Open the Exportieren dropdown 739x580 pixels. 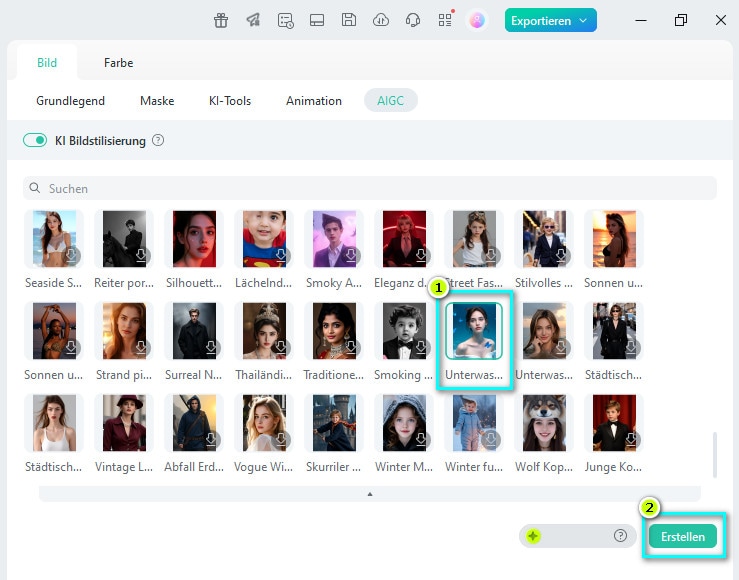[x=550, y=21]
